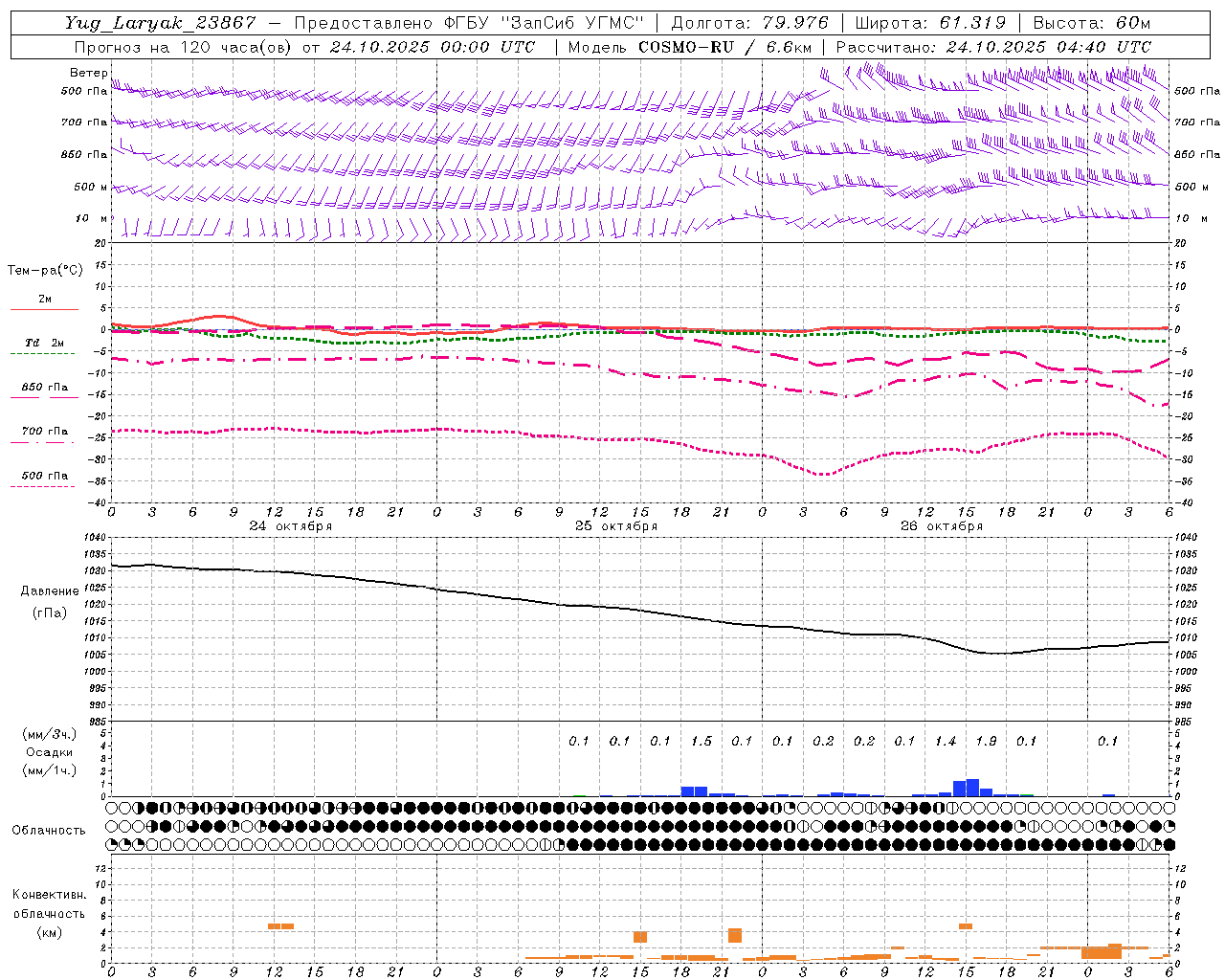Click the Рассчитано: 24.10.2025 04:40 UTC text

[x=993, y=47]
